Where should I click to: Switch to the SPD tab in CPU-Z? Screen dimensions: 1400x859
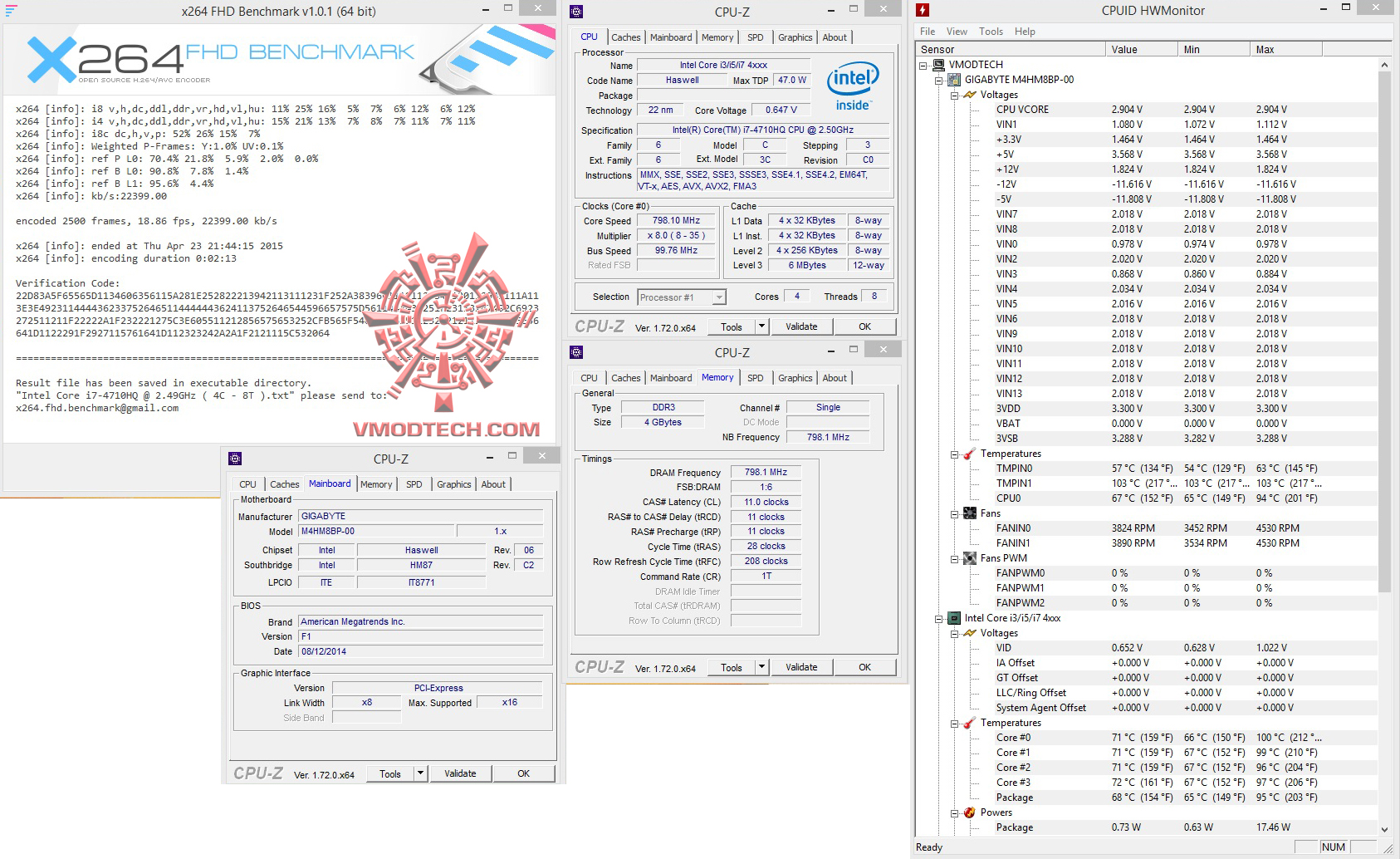click(755, 37)
